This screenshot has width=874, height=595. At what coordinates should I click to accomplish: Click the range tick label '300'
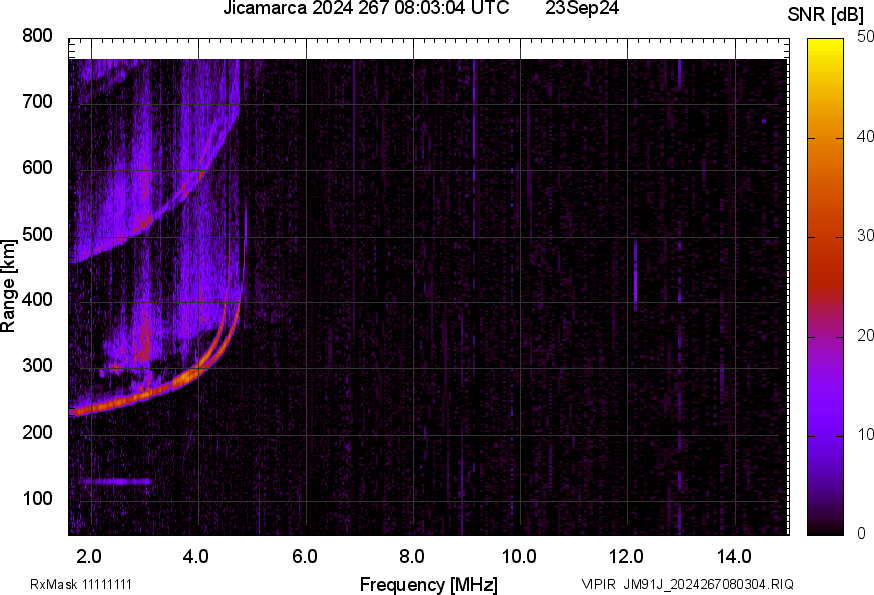point(37,366)
